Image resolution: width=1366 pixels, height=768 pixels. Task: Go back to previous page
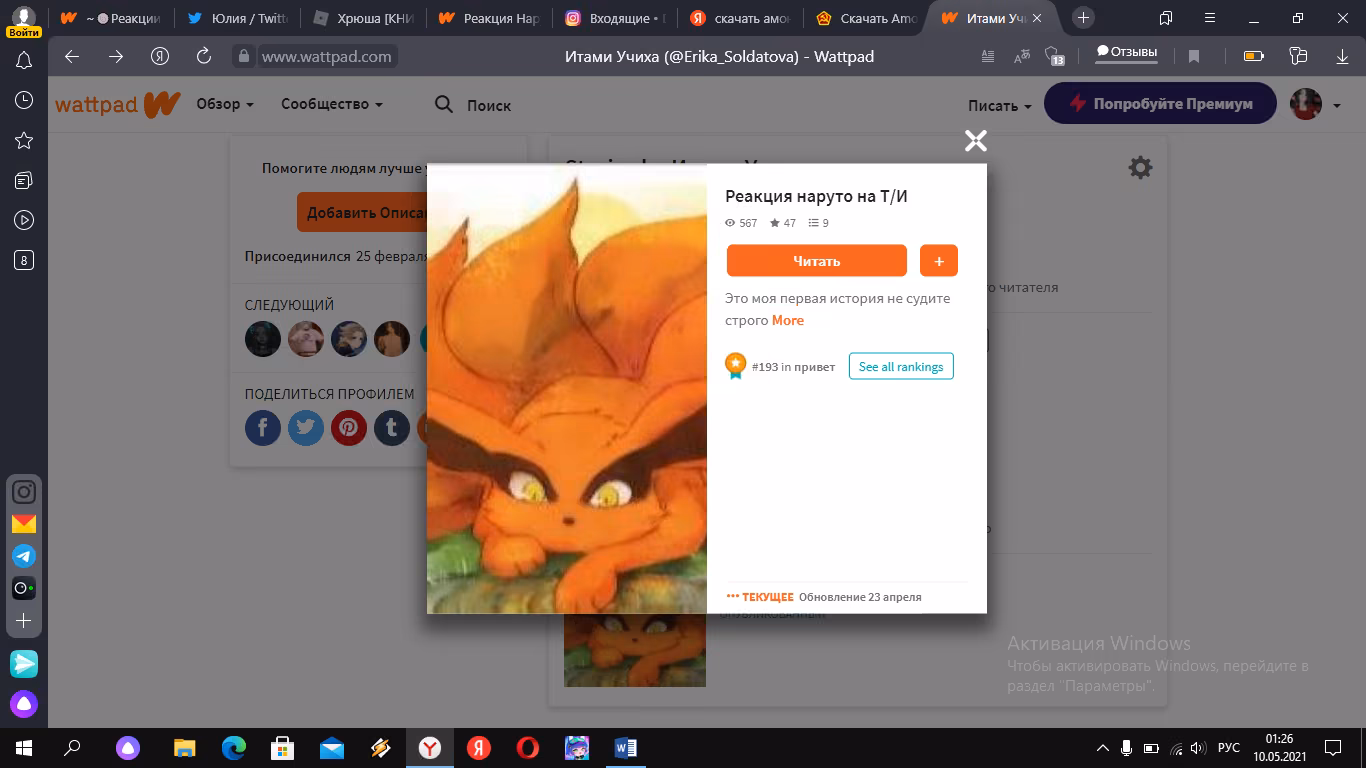pyautogui.click(x=72, y=57)
